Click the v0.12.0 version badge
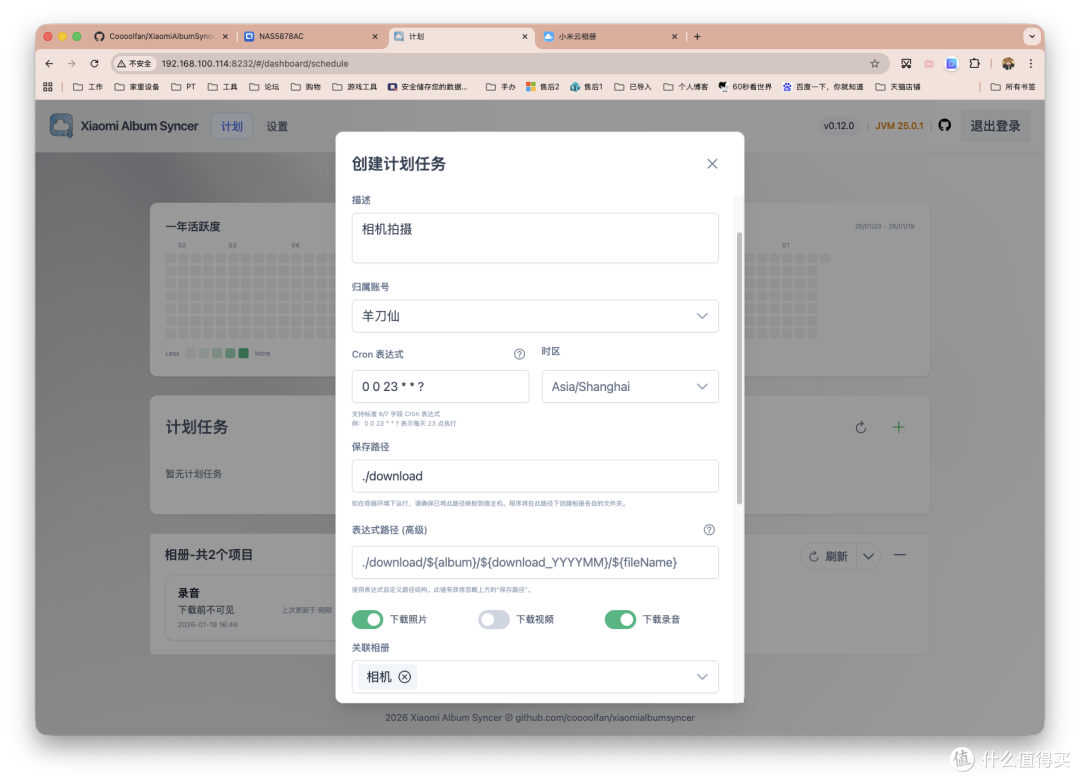Viewport: 1080px width, 782px height. click(x=838, y=126)
